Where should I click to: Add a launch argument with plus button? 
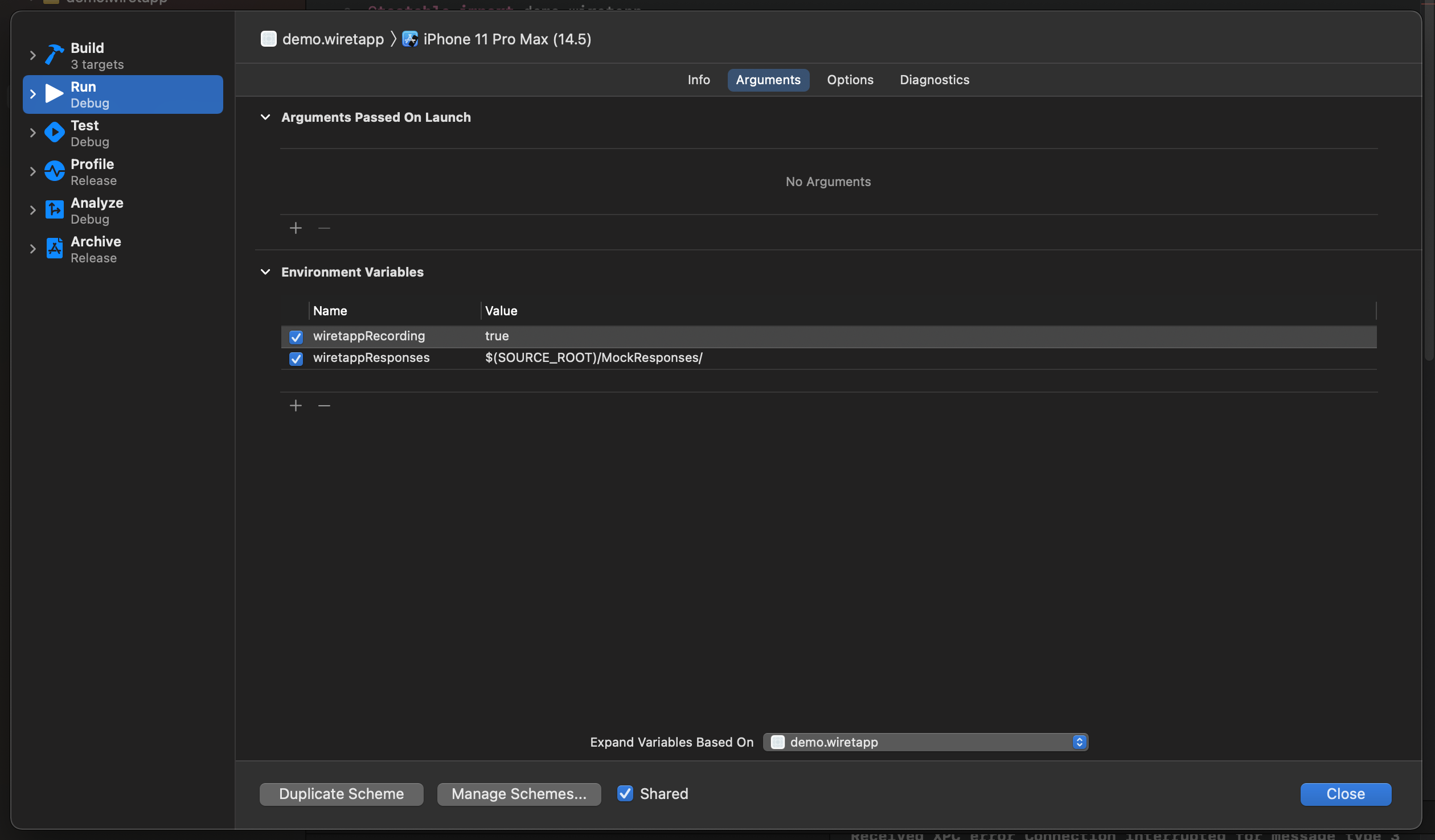coord(296,228)
